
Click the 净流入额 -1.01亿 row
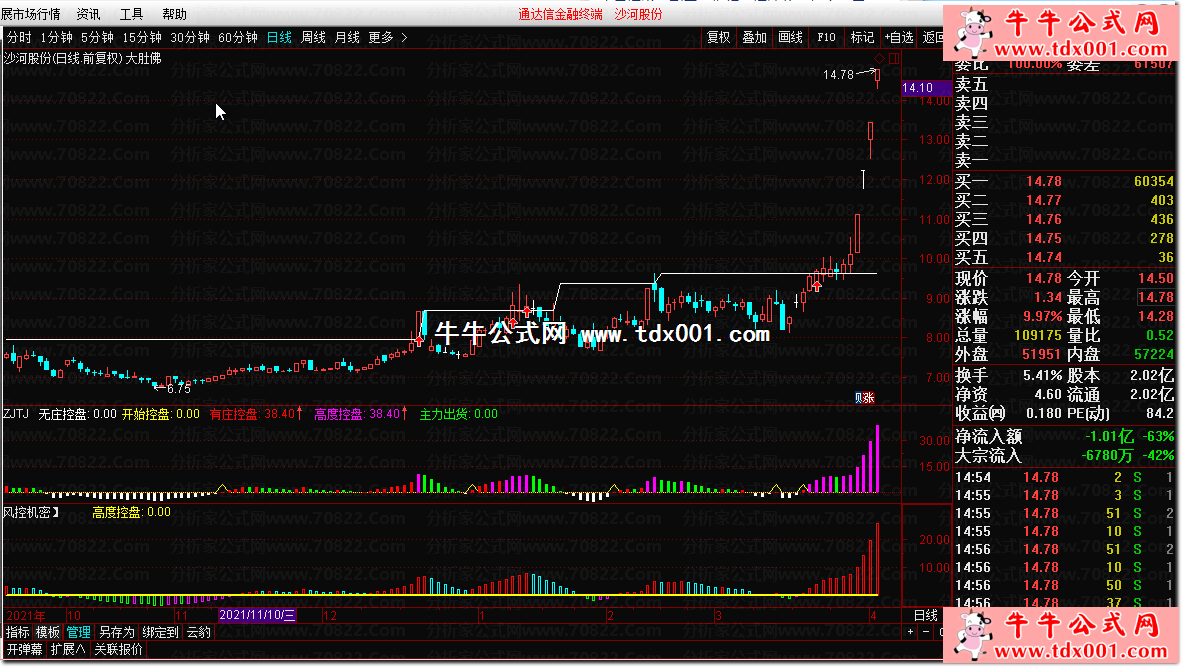tap(1065, 436)
